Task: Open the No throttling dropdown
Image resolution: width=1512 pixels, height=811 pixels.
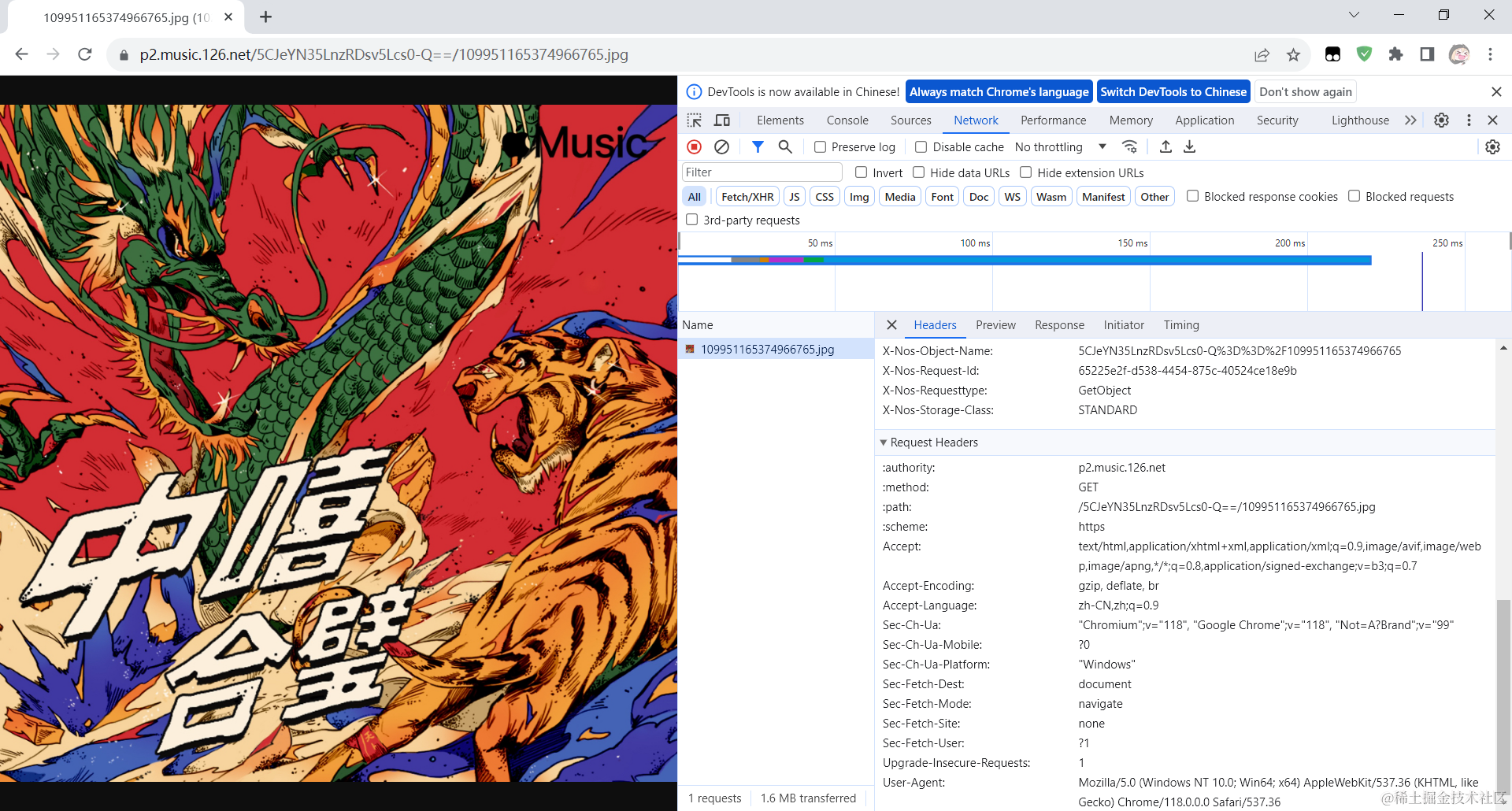Action: (1060, 147)
